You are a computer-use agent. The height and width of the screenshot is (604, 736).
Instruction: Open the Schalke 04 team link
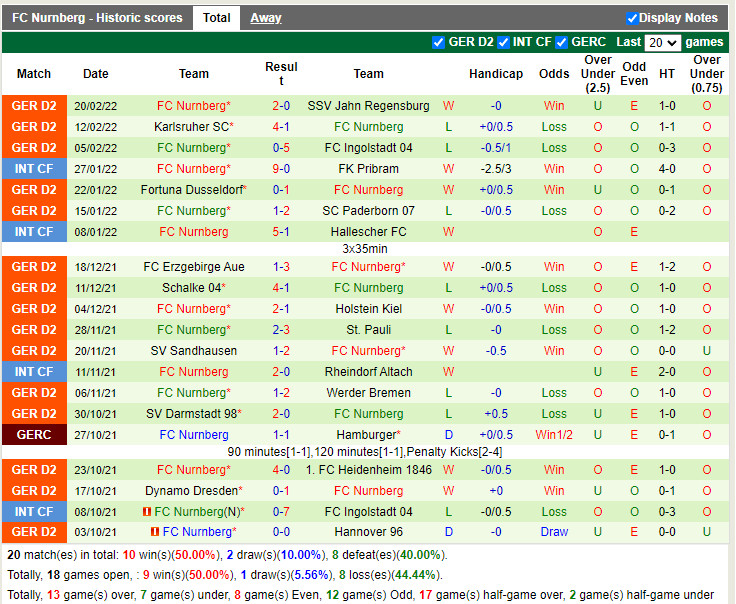pyautogui.click(x=192, y=288)
